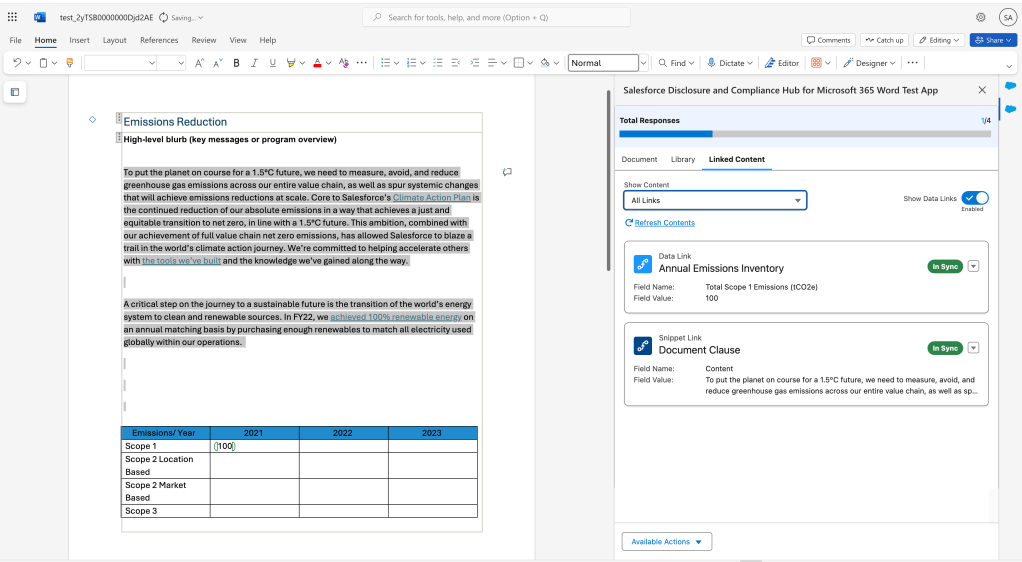Viewport: 1022px width, 562px height.
Task: Insert a bulleted list
Action: tap(385, 63)
